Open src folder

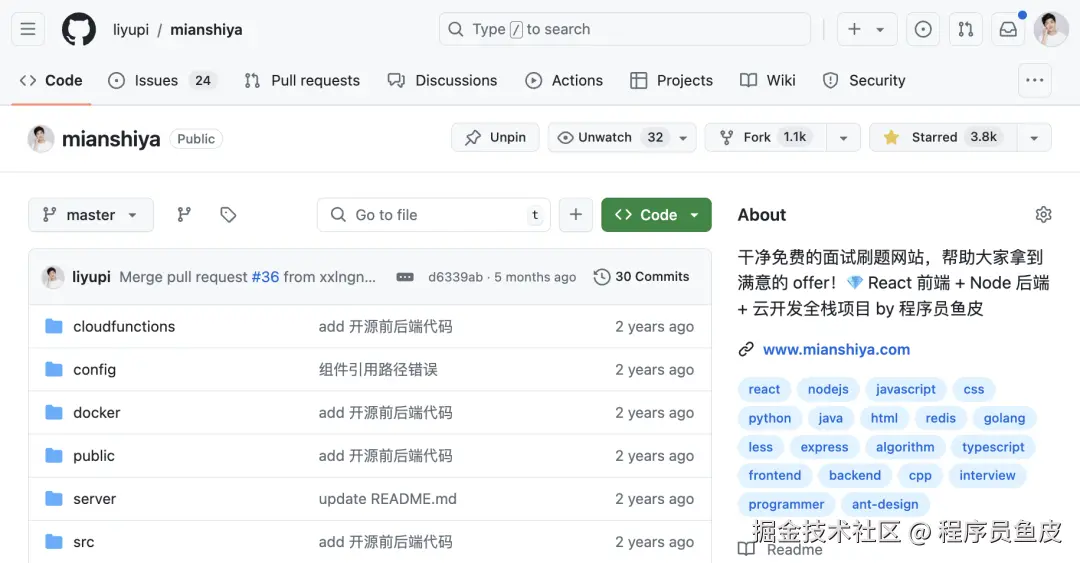point(83,542)
